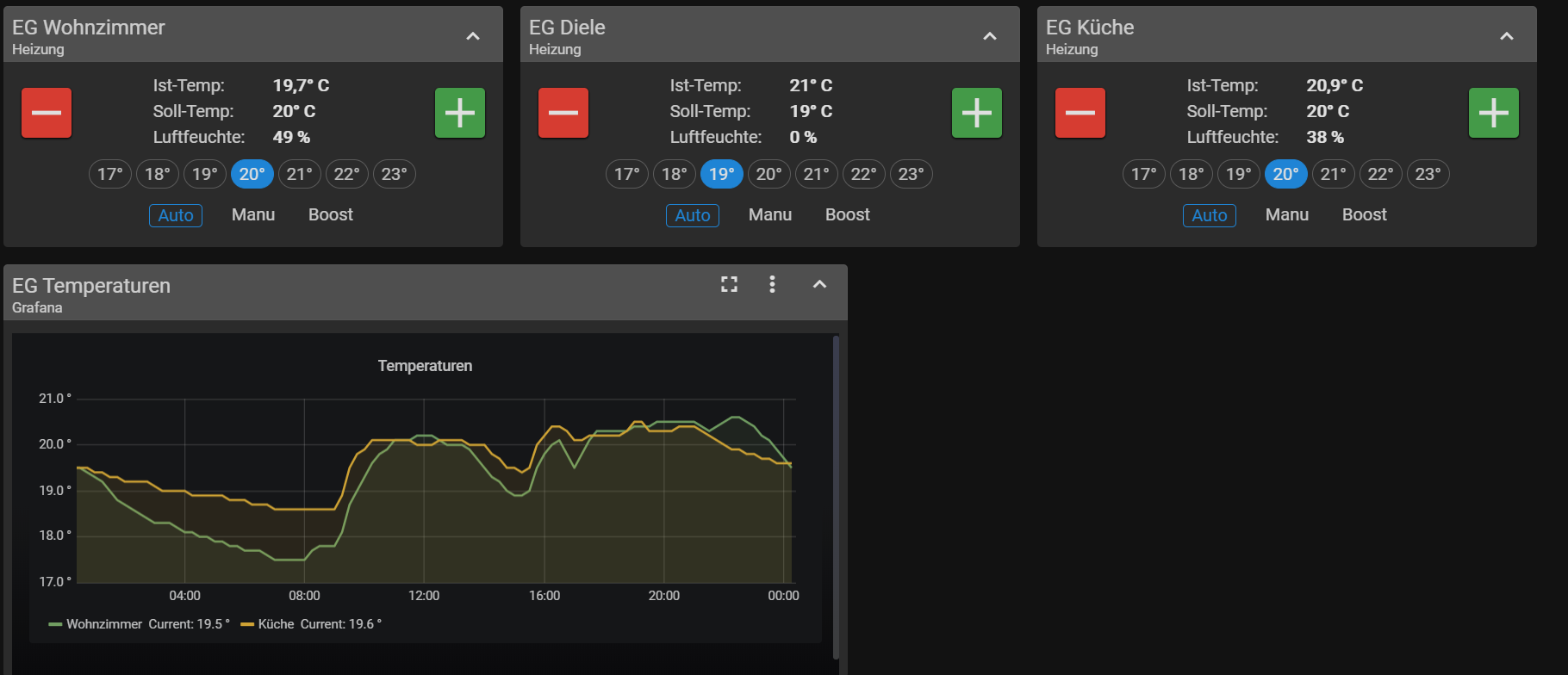Switch EG Wohnzimmer to Auto mode
This screenshot has height=675, width=1568.
[176, 215]
